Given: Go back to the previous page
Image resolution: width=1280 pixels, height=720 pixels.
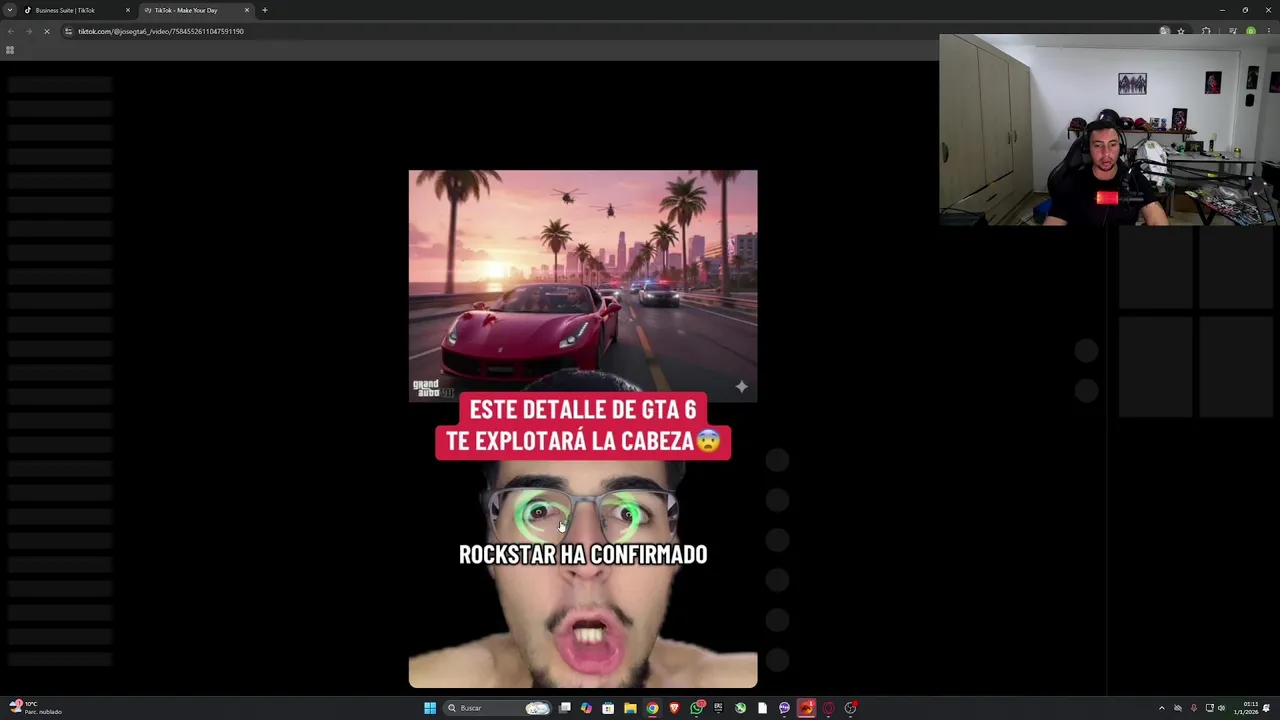Looking at the screenshot, I should tap(10, 31).
